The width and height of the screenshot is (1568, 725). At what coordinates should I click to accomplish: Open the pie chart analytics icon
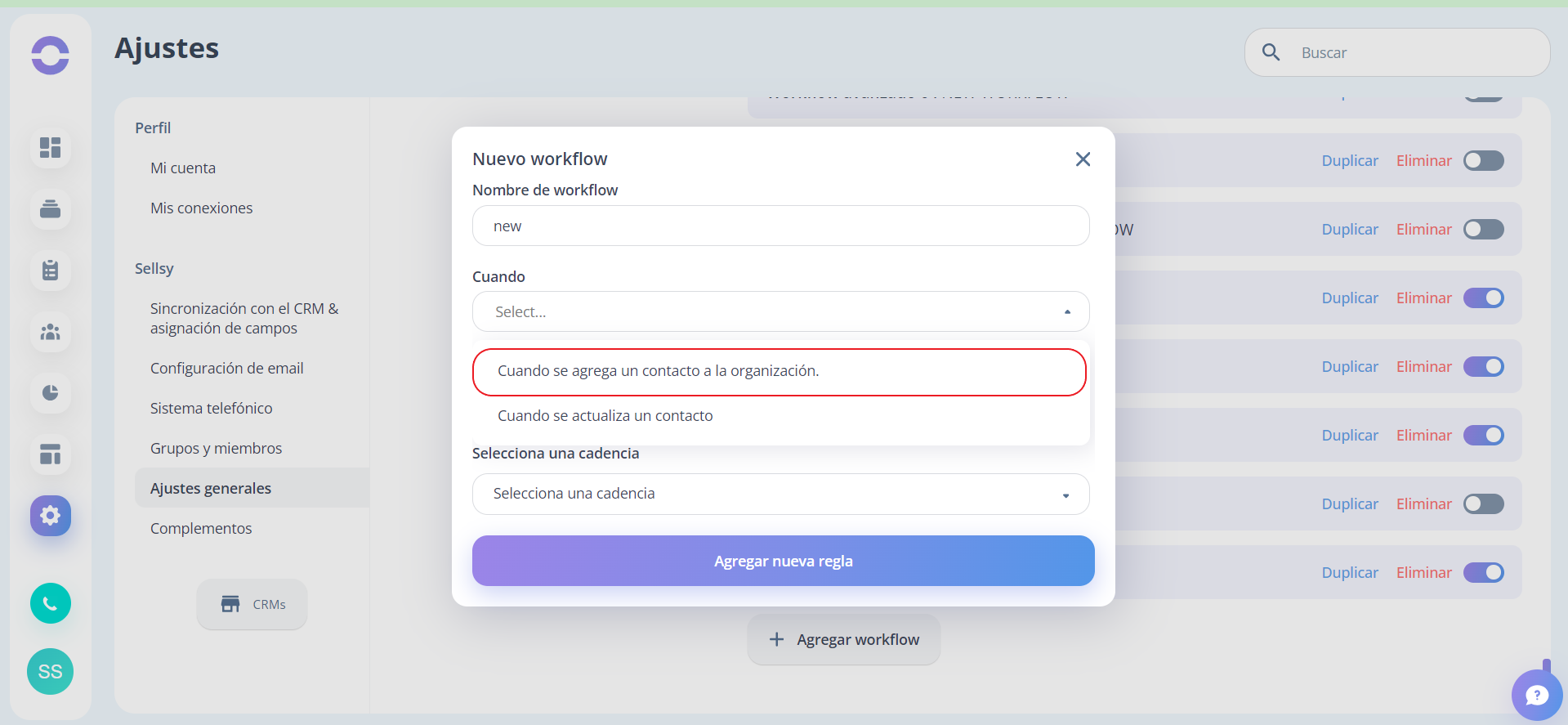point(51,393)
